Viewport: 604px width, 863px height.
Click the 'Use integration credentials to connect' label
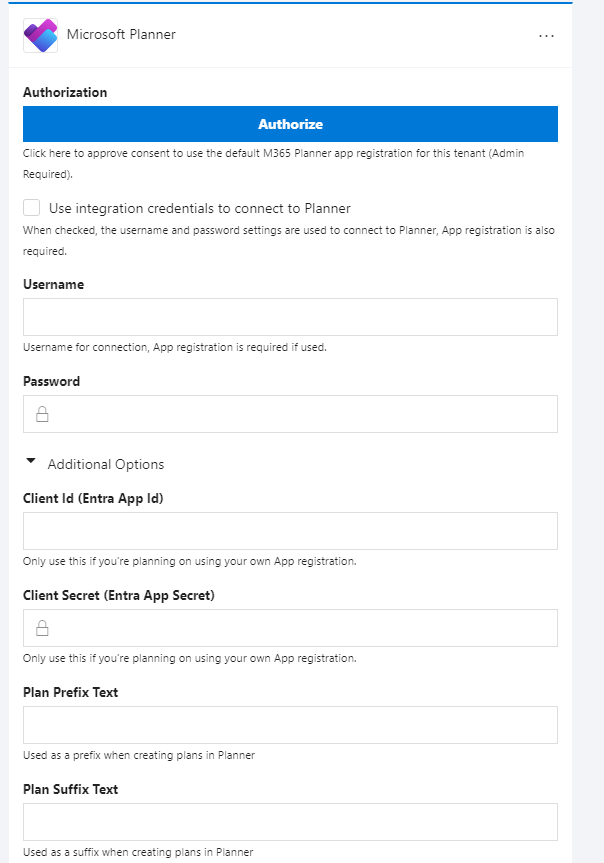200,209
